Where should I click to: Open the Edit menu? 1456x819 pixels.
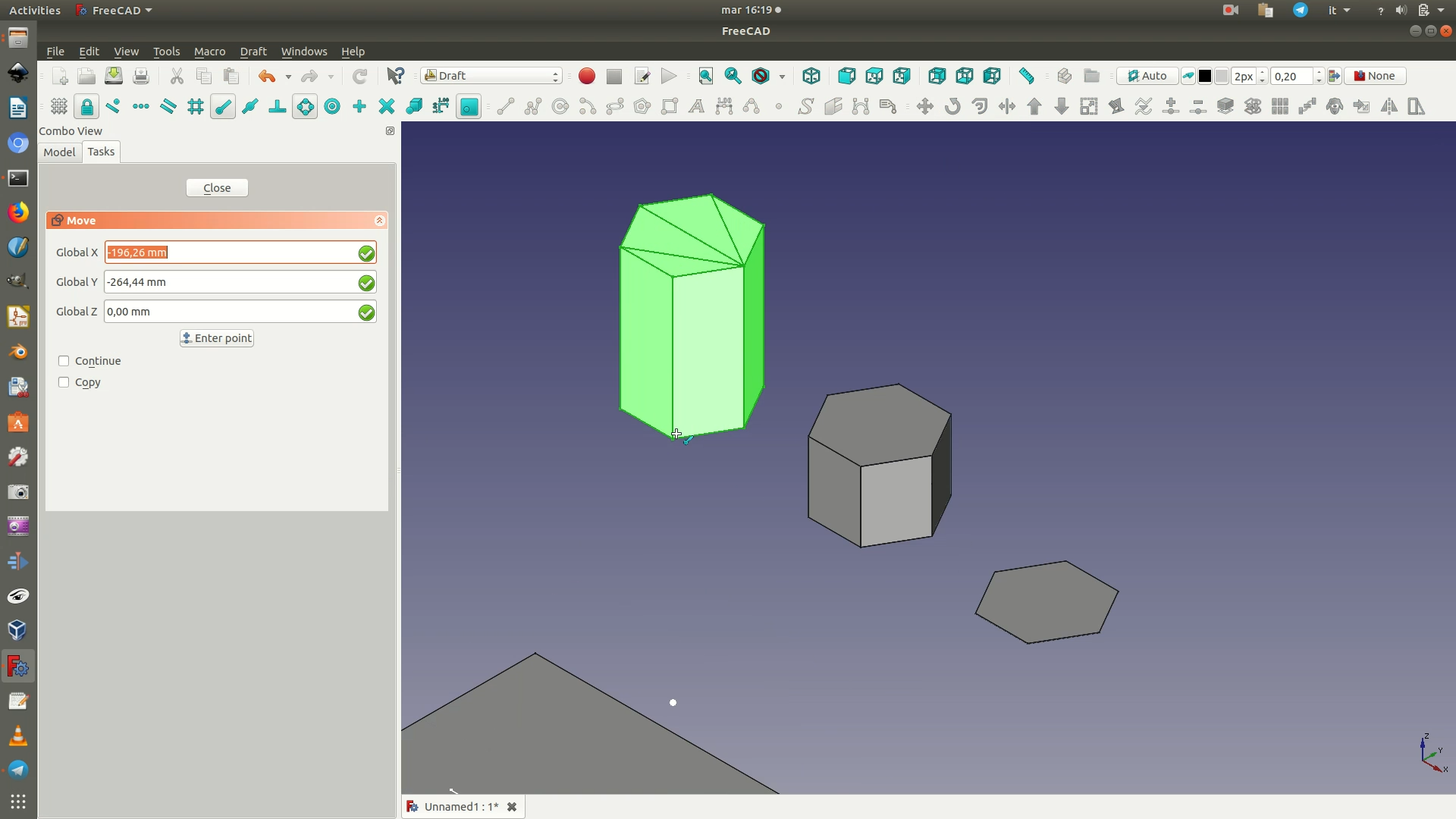[89, 52]
